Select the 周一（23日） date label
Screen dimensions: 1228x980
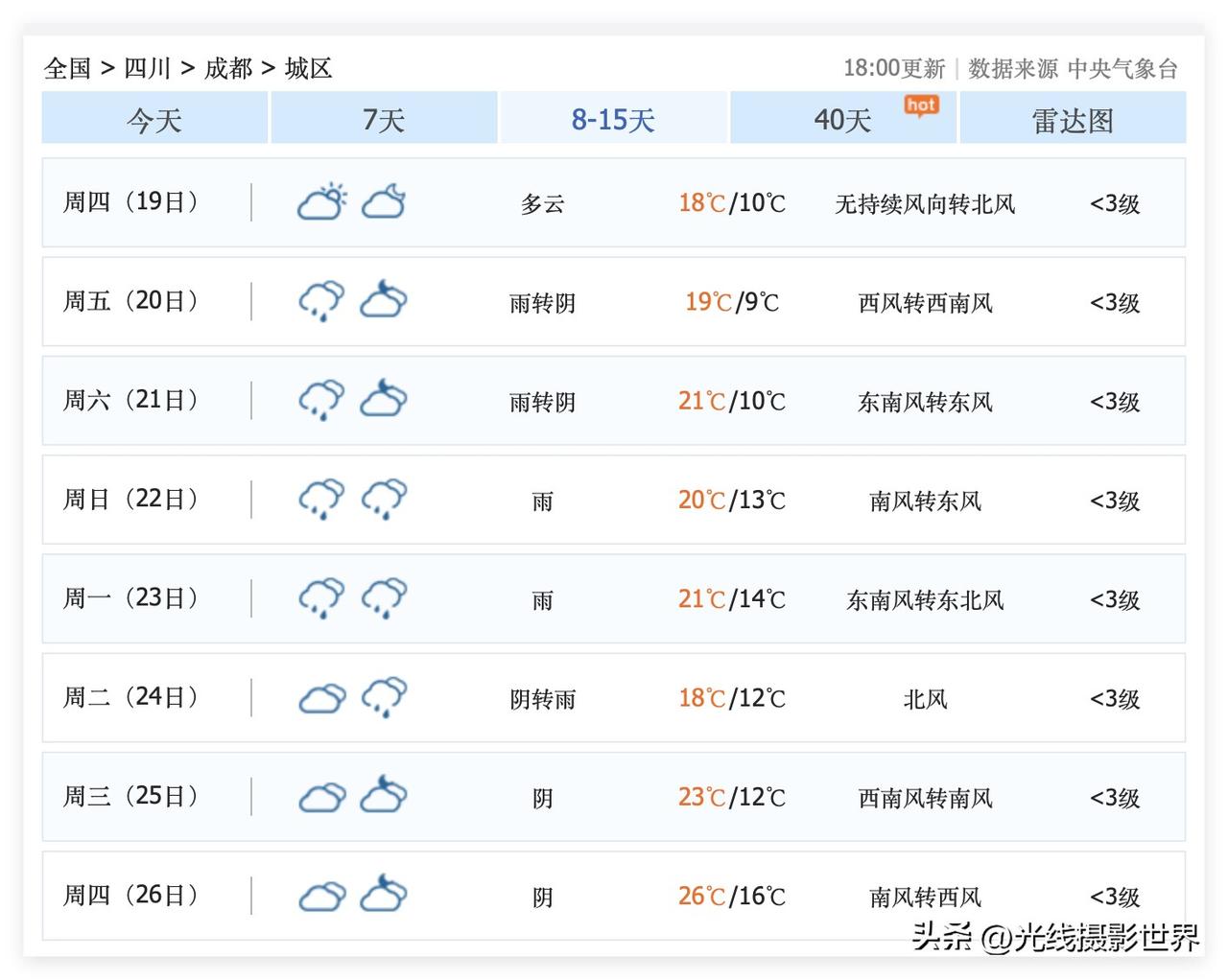tap(131, 598)
